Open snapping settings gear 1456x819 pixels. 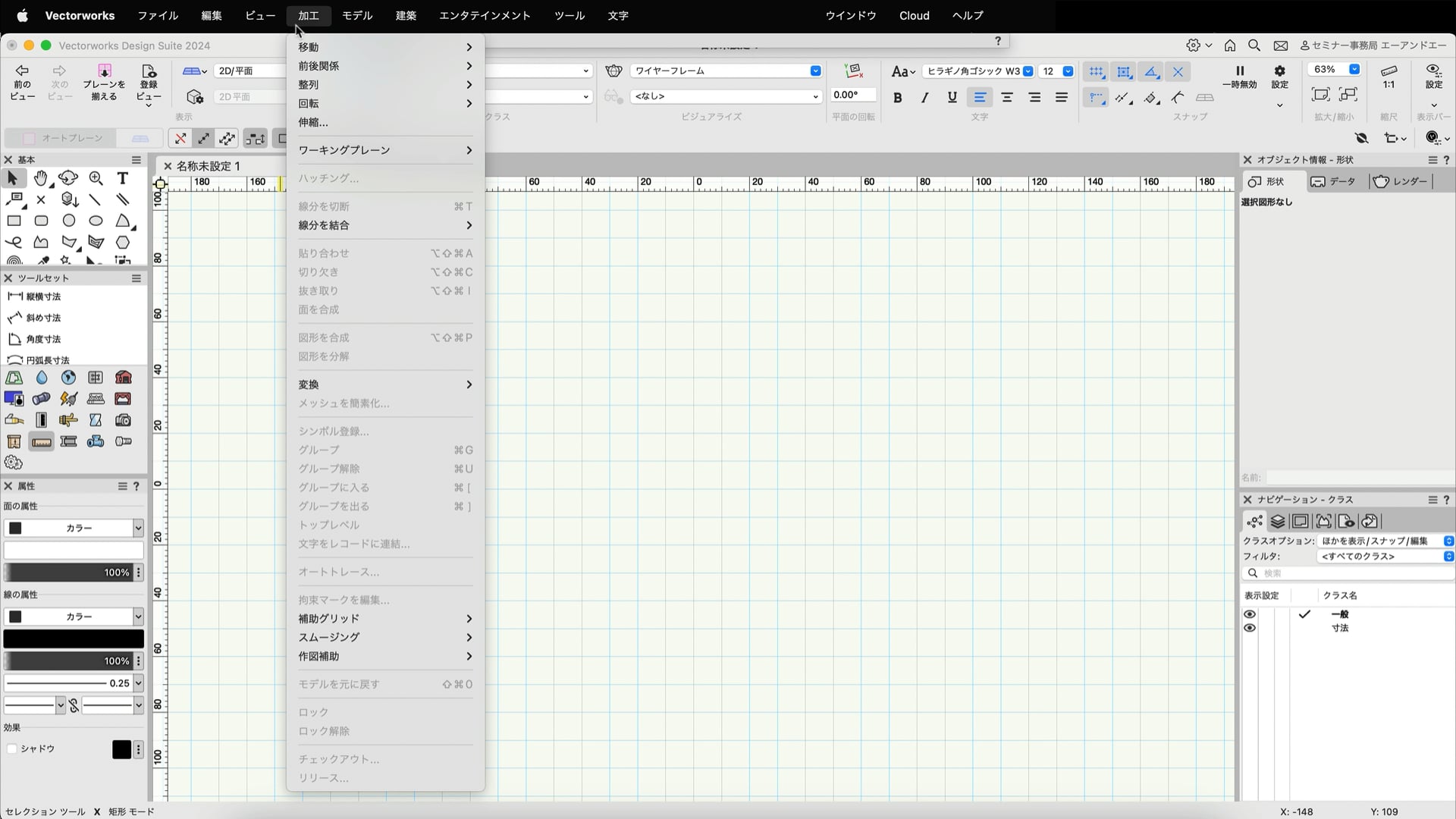[x=1279, y=77]
